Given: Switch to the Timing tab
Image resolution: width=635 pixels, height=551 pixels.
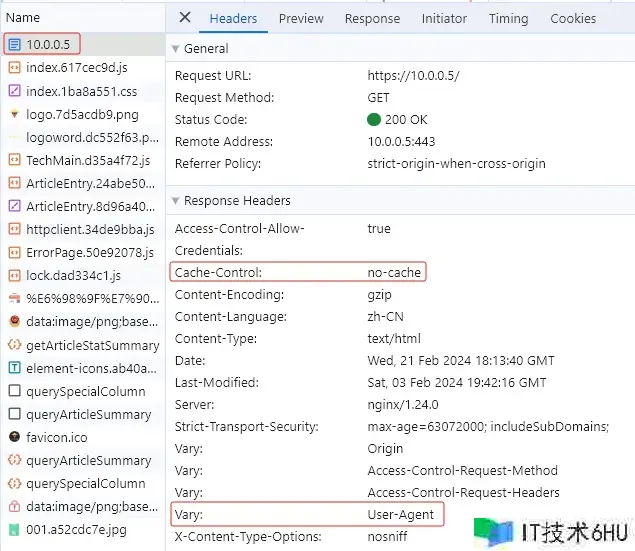Looking at the screenshot, I should [x=508, y=18].
